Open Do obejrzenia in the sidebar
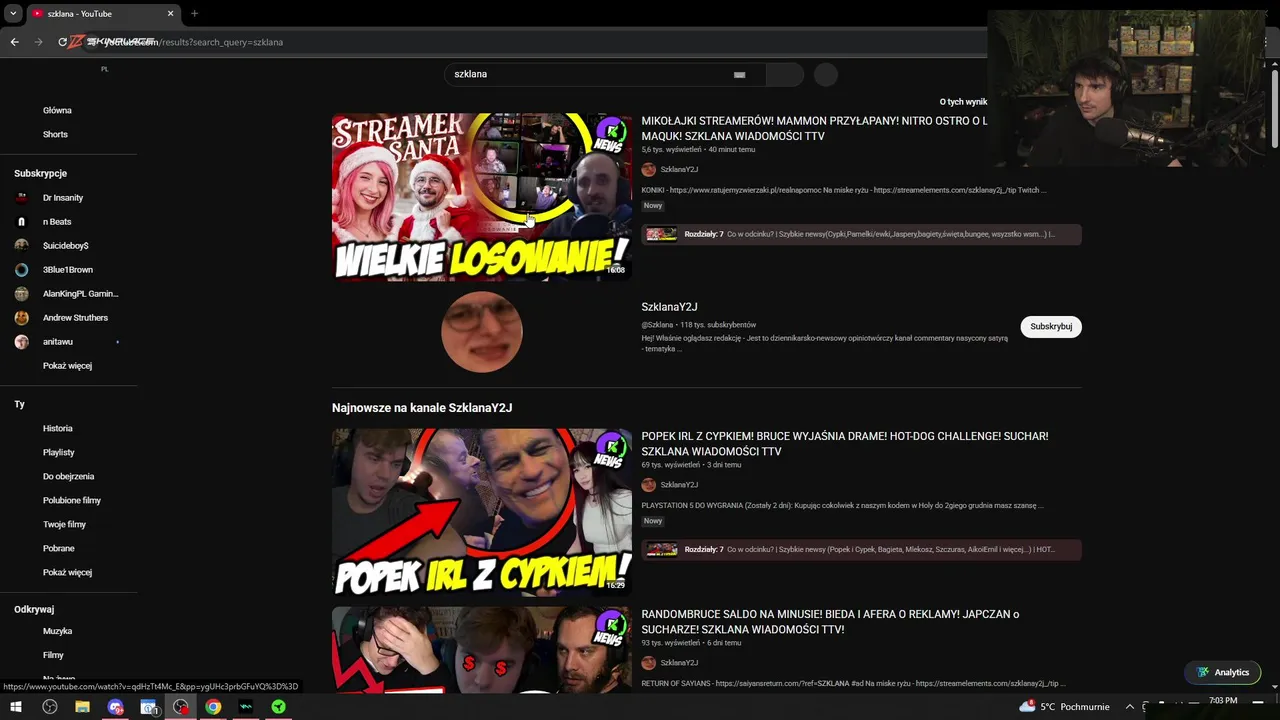Screen dimensions: 1280x720 point(68,476)
